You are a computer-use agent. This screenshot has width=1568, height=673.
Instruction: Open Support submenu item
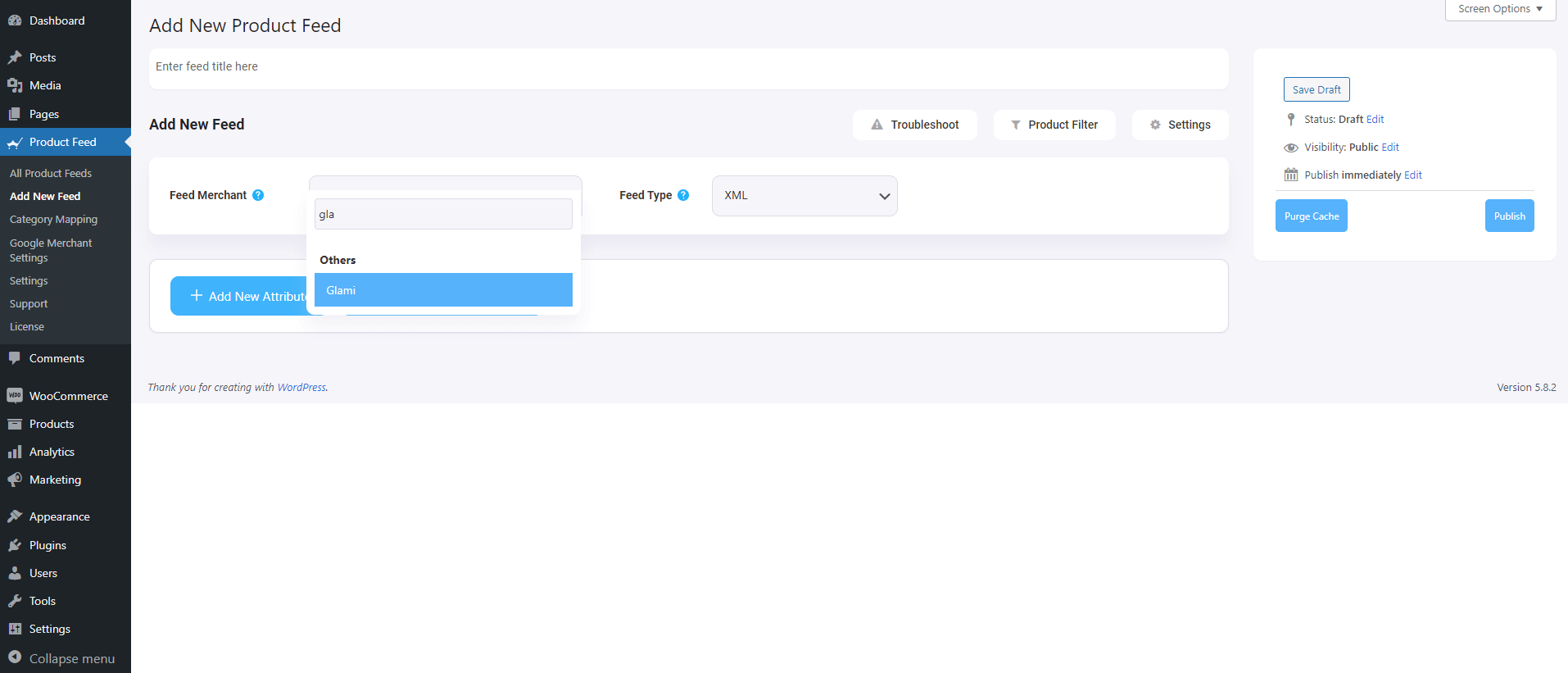pos(29,303)
